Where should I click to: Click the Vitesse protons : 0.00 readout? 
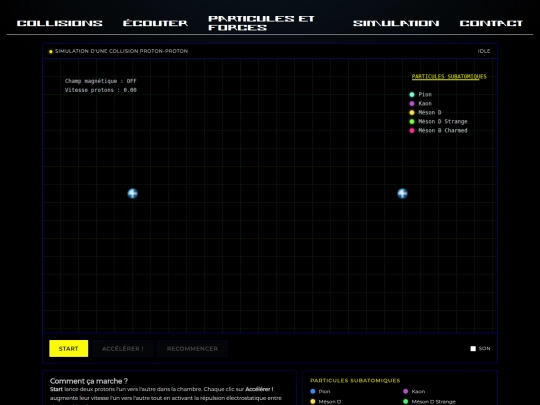point(101,90)
